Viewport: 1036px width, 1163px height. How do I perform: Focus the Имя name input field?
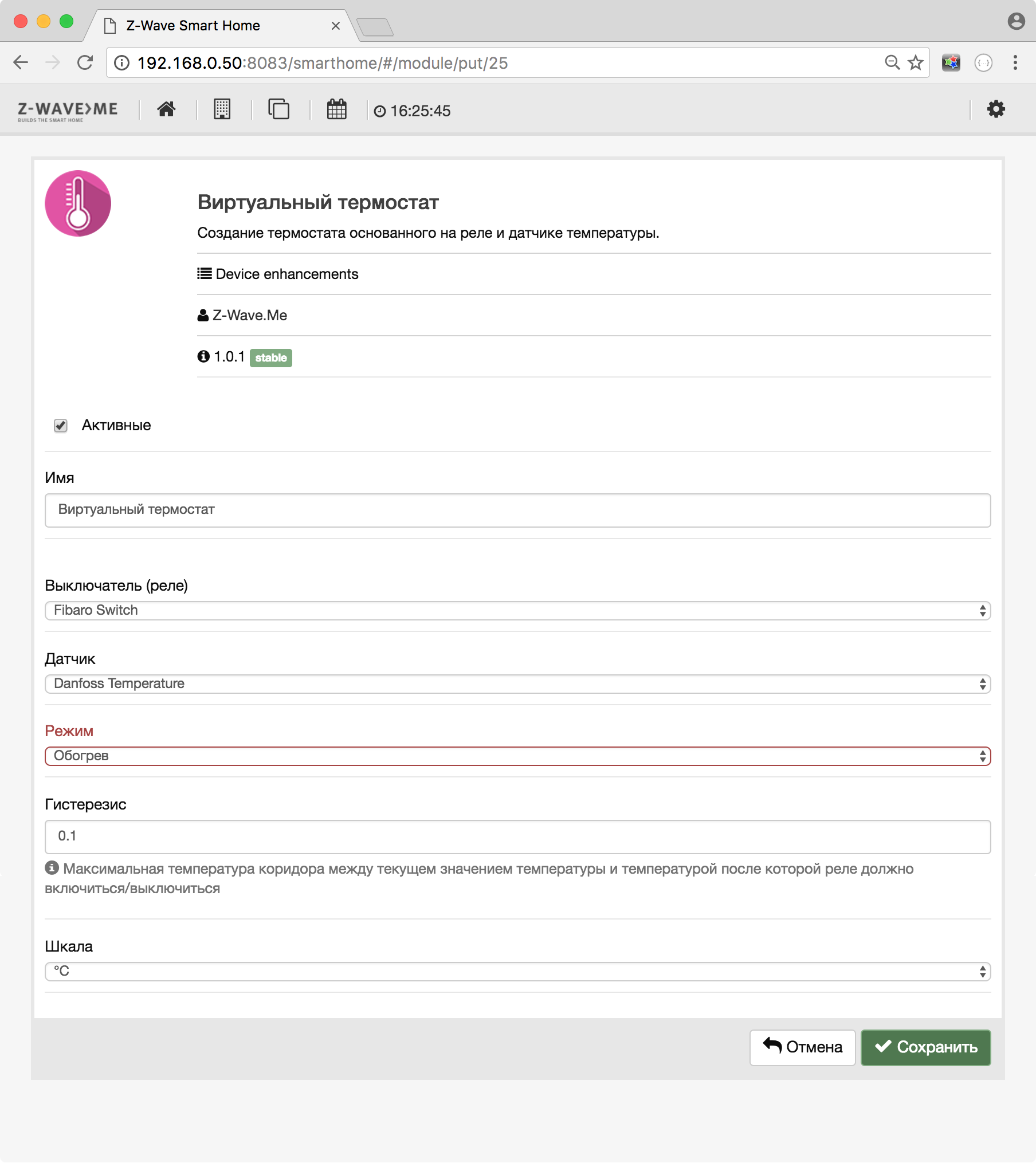pyautogui.click(x=518, y=510)
